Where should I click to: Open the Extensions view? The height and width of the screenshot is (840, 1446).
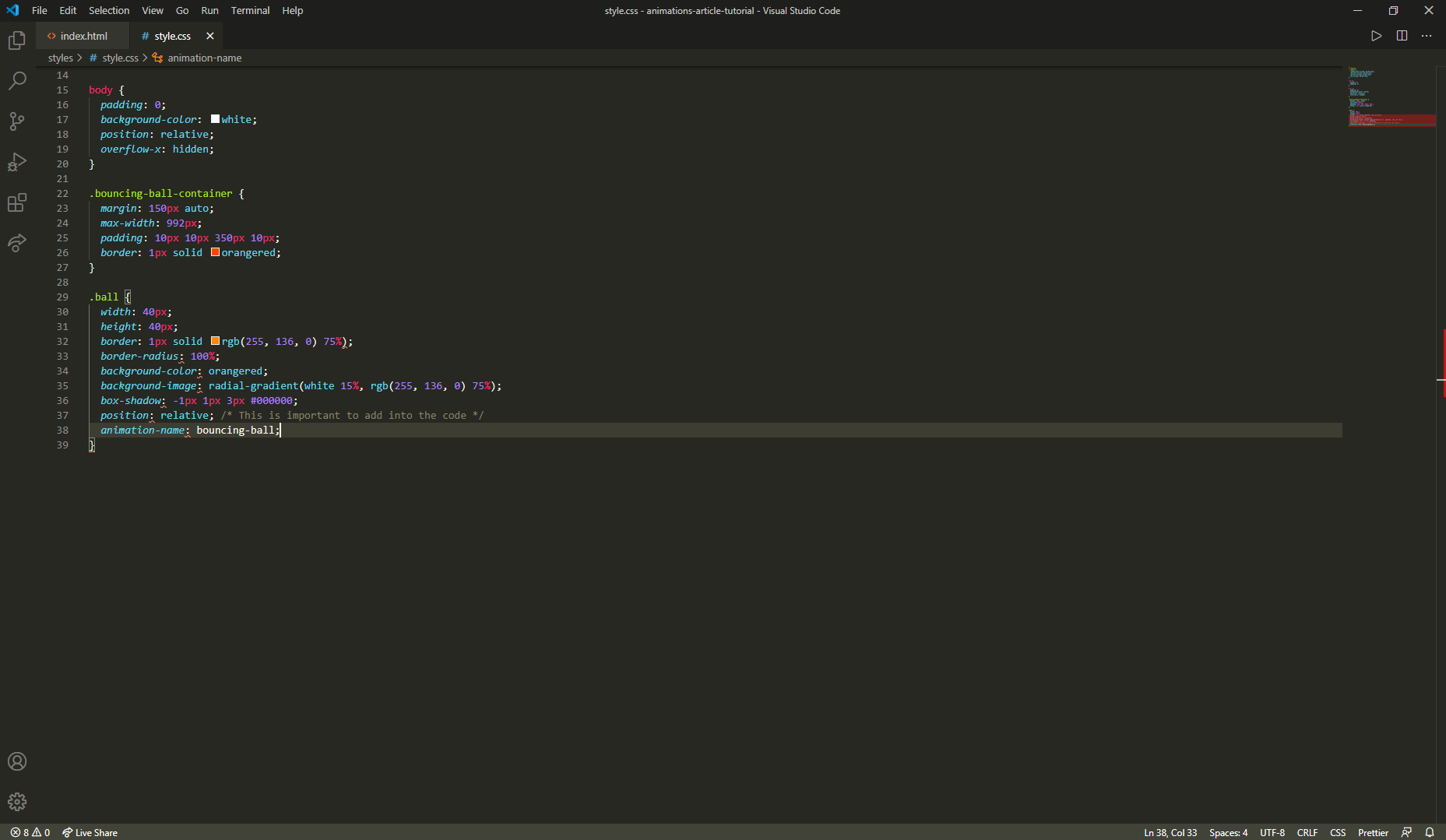click(17, 202)
